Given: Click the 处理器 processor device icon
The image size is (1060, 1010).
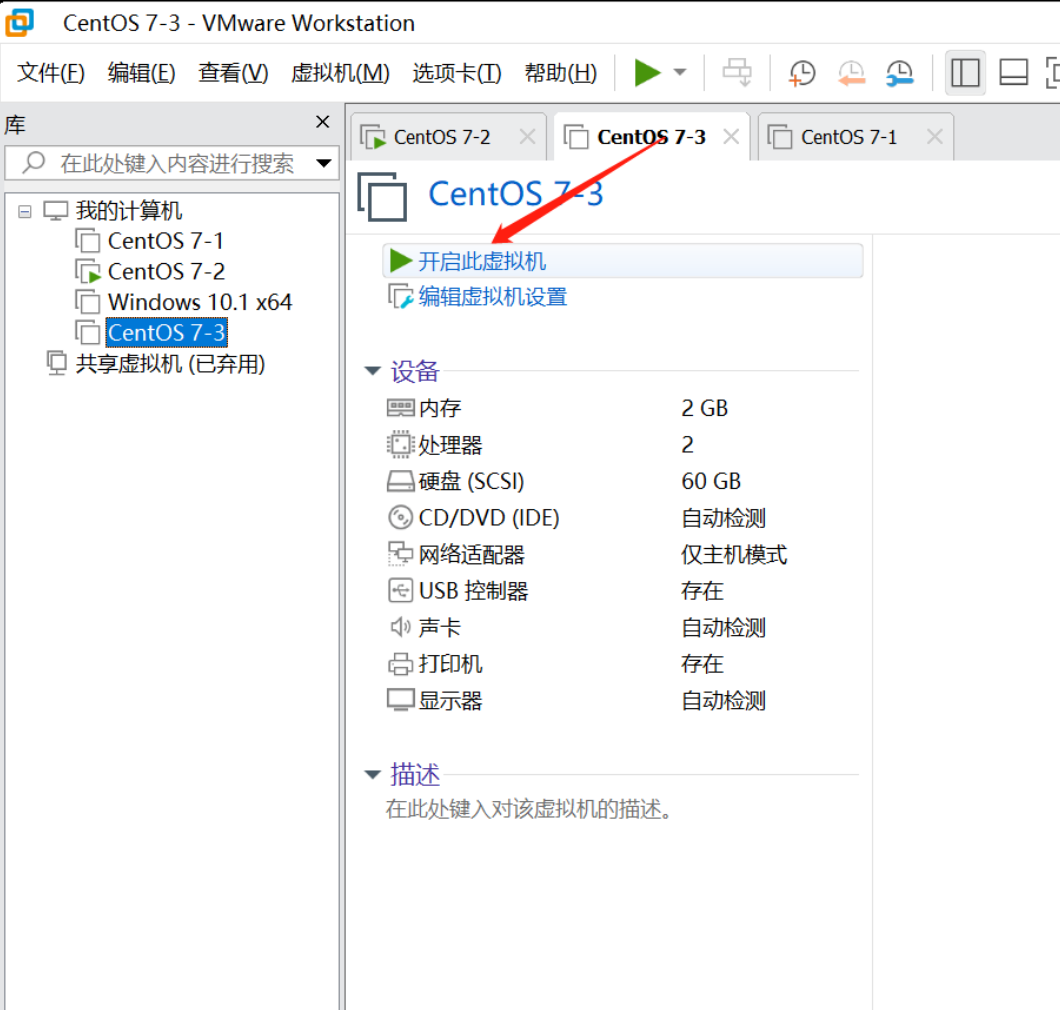Looking at the screenshot, I should pyautogui.click(x=400, y=445).
